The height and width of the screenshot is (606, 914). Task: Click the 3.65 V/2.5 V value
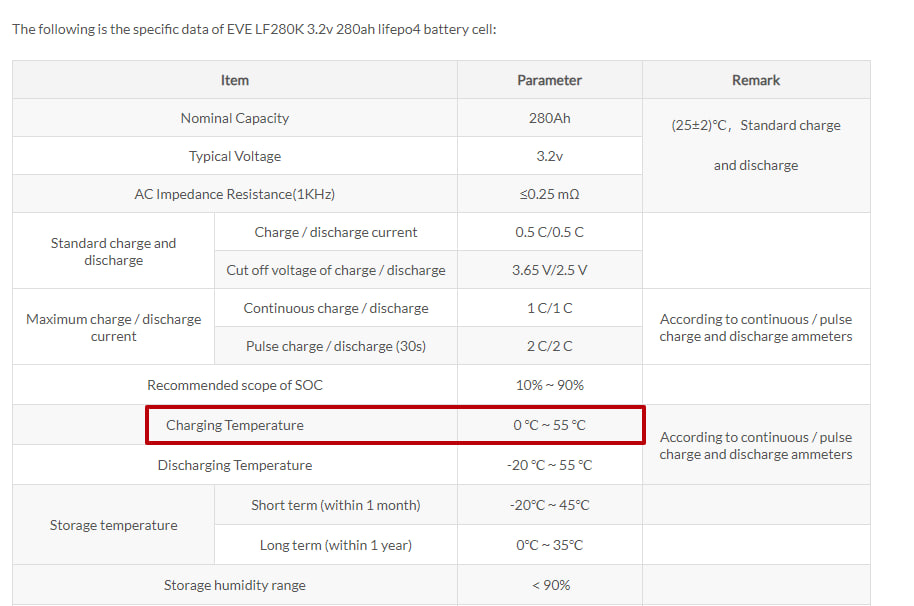pyautogui.click(x=550, y=270)
